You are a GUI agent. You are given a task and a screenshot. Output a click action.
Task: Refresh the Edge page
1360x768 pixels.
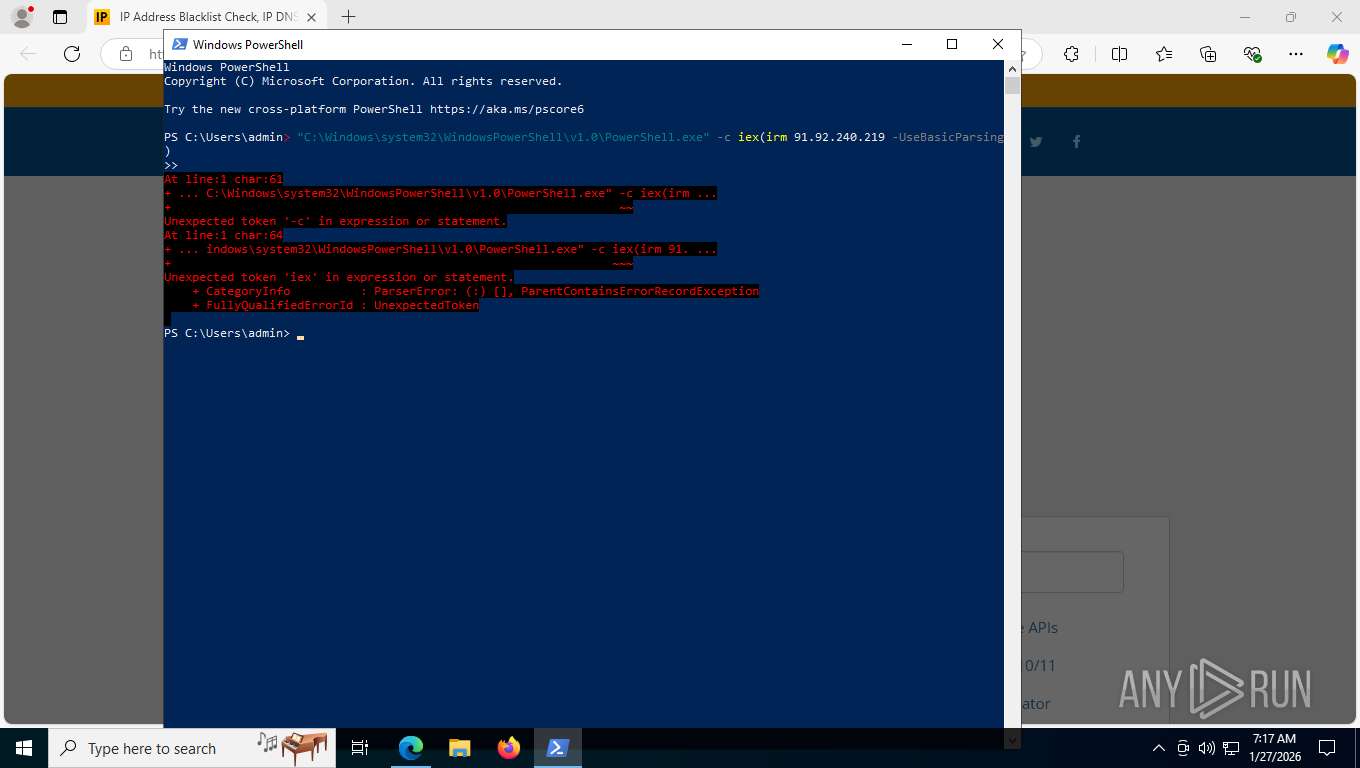tap(72, 54)
